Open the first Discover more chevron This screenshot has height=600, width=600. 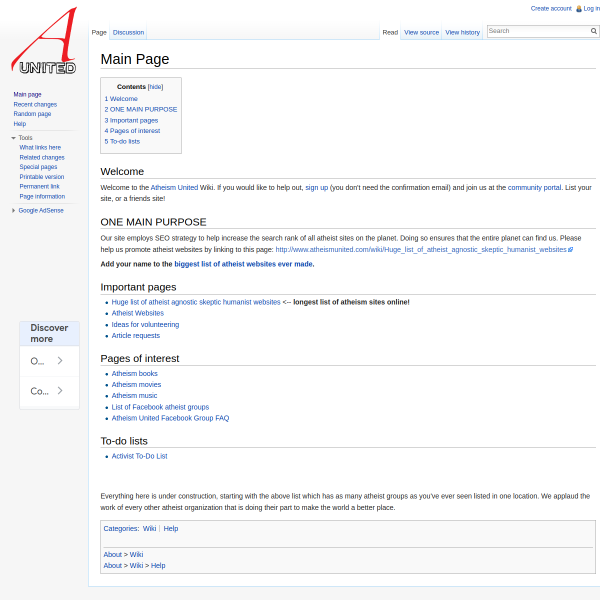60,360
